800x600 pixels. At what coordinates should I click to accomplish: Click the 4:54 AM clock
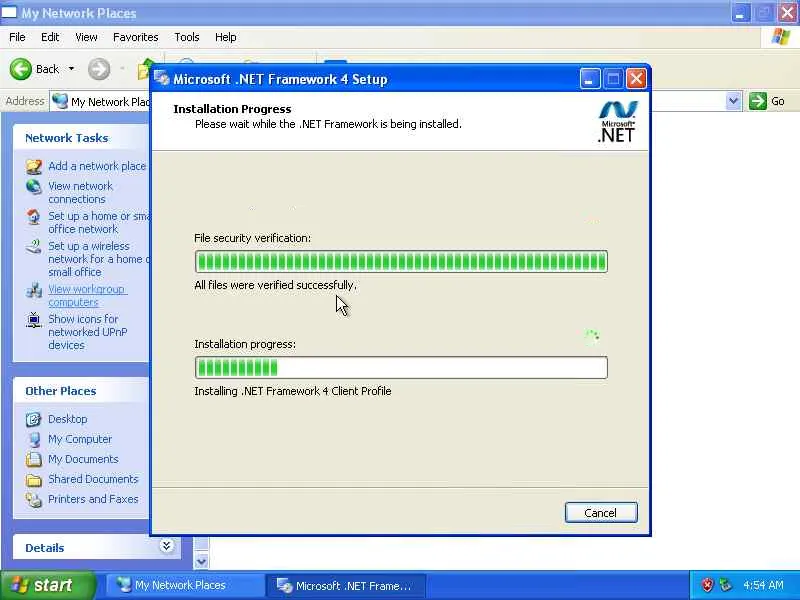point(763,585)
